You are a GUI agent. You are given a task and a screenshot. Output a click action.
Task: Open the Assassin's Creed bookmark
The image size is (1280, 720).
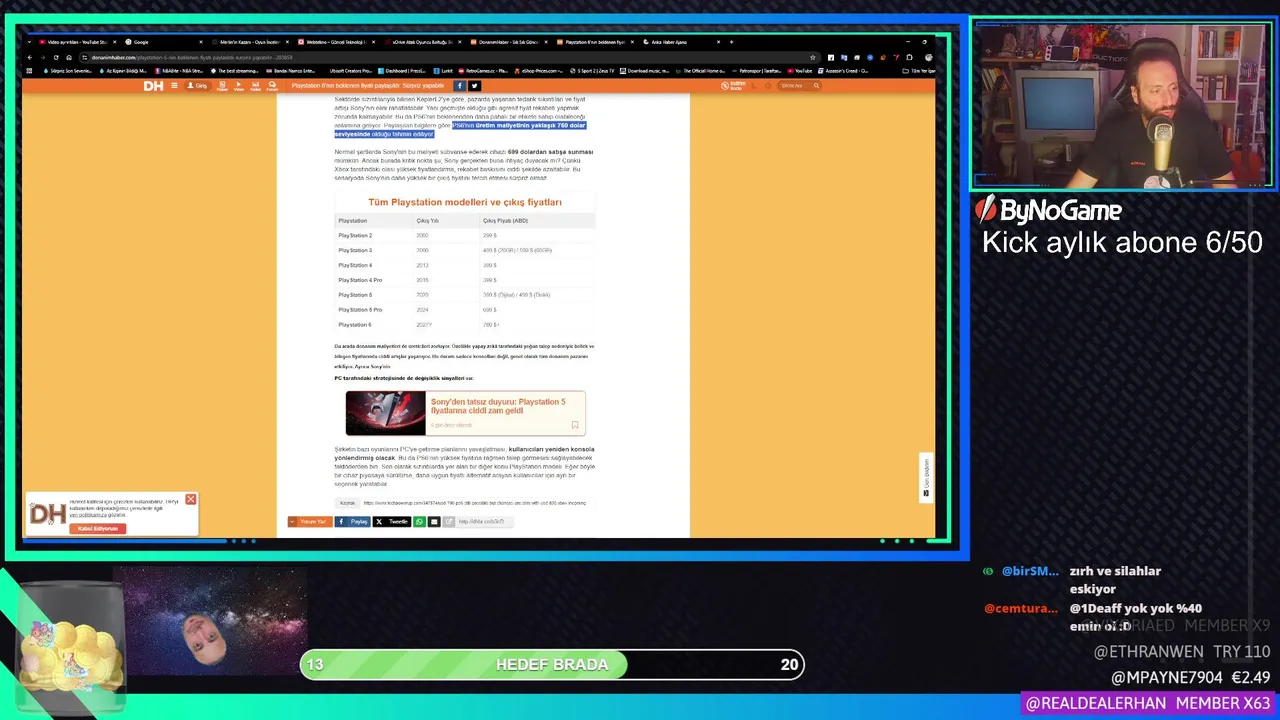click(x=843, y=71)
